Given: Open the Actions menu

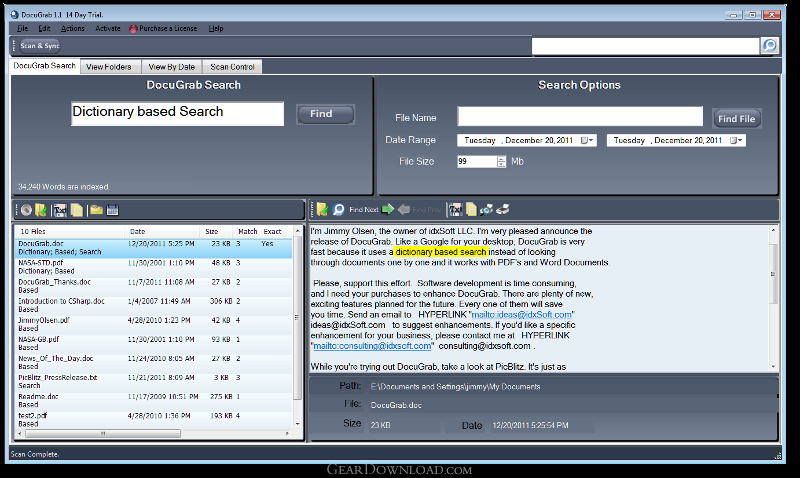Looking at the screenshot, I should 72,29.
